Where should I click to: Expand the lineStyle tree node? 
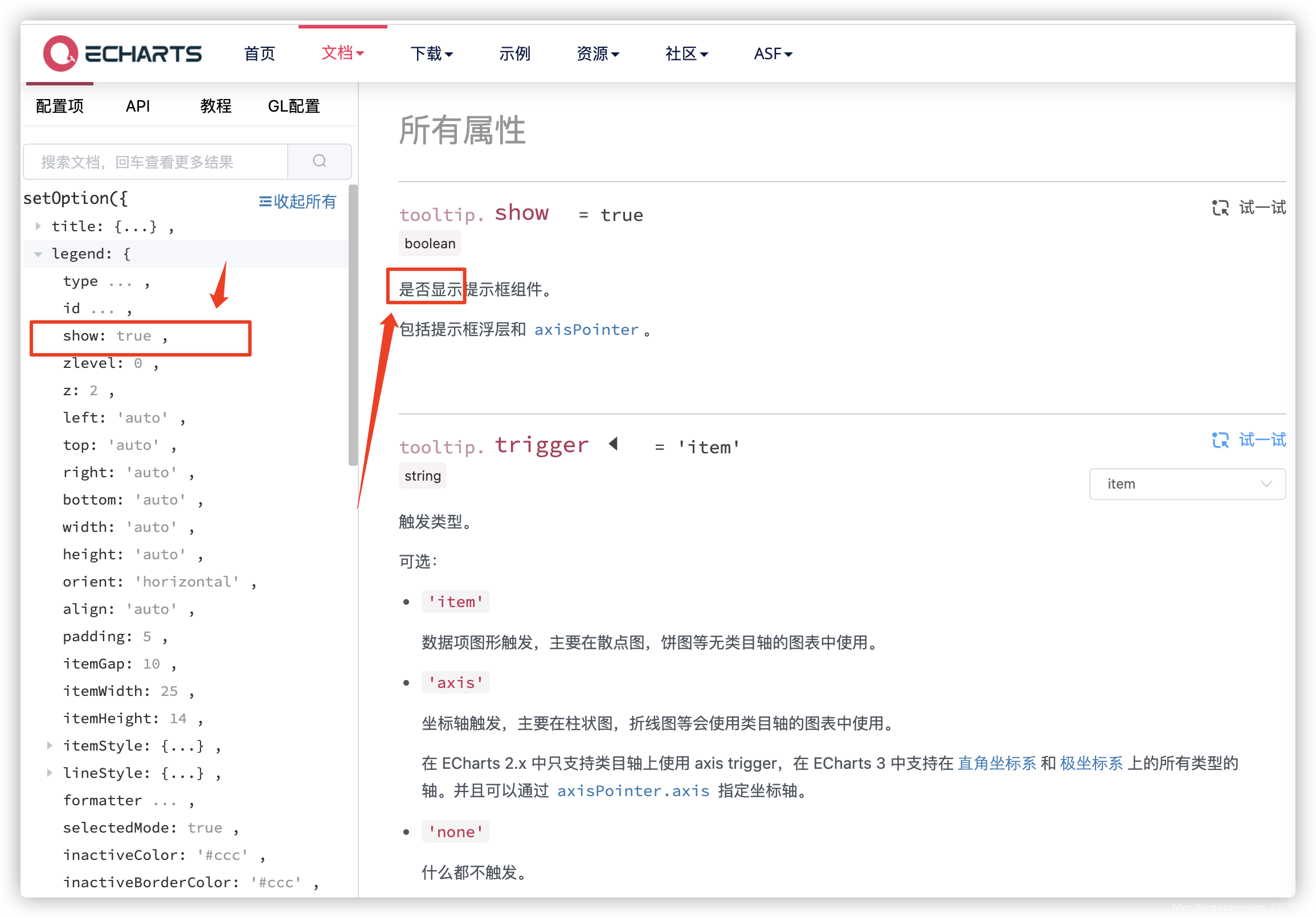tap(50, 773)
